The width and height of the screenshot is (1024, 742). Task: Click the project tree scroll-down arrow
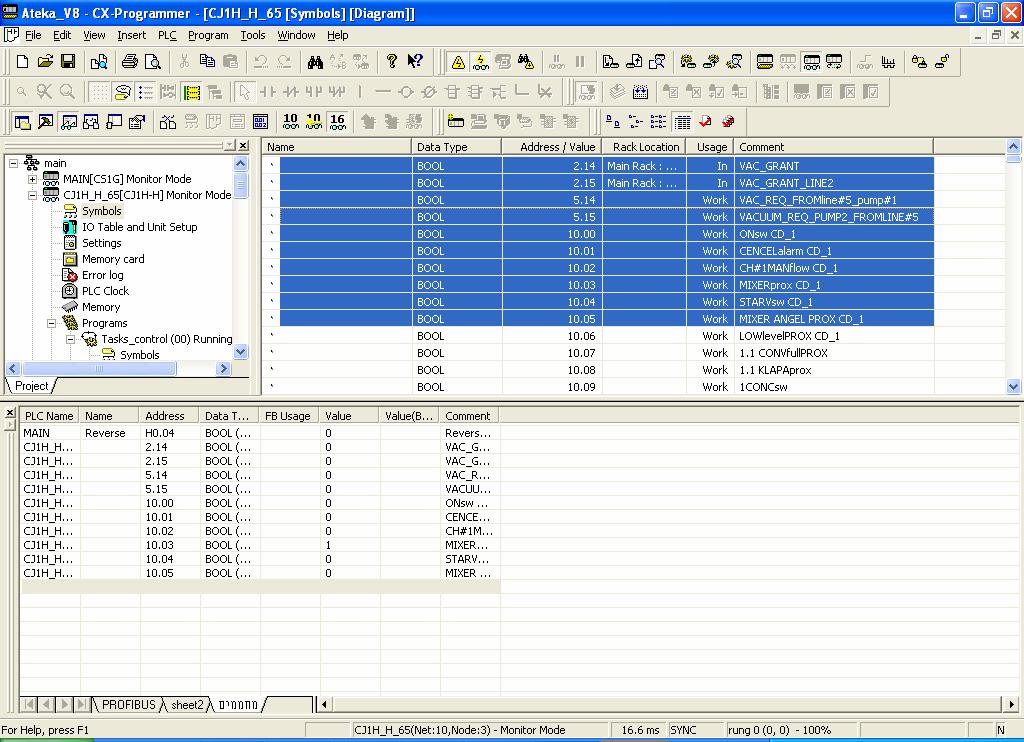click(x=240, y=353)
